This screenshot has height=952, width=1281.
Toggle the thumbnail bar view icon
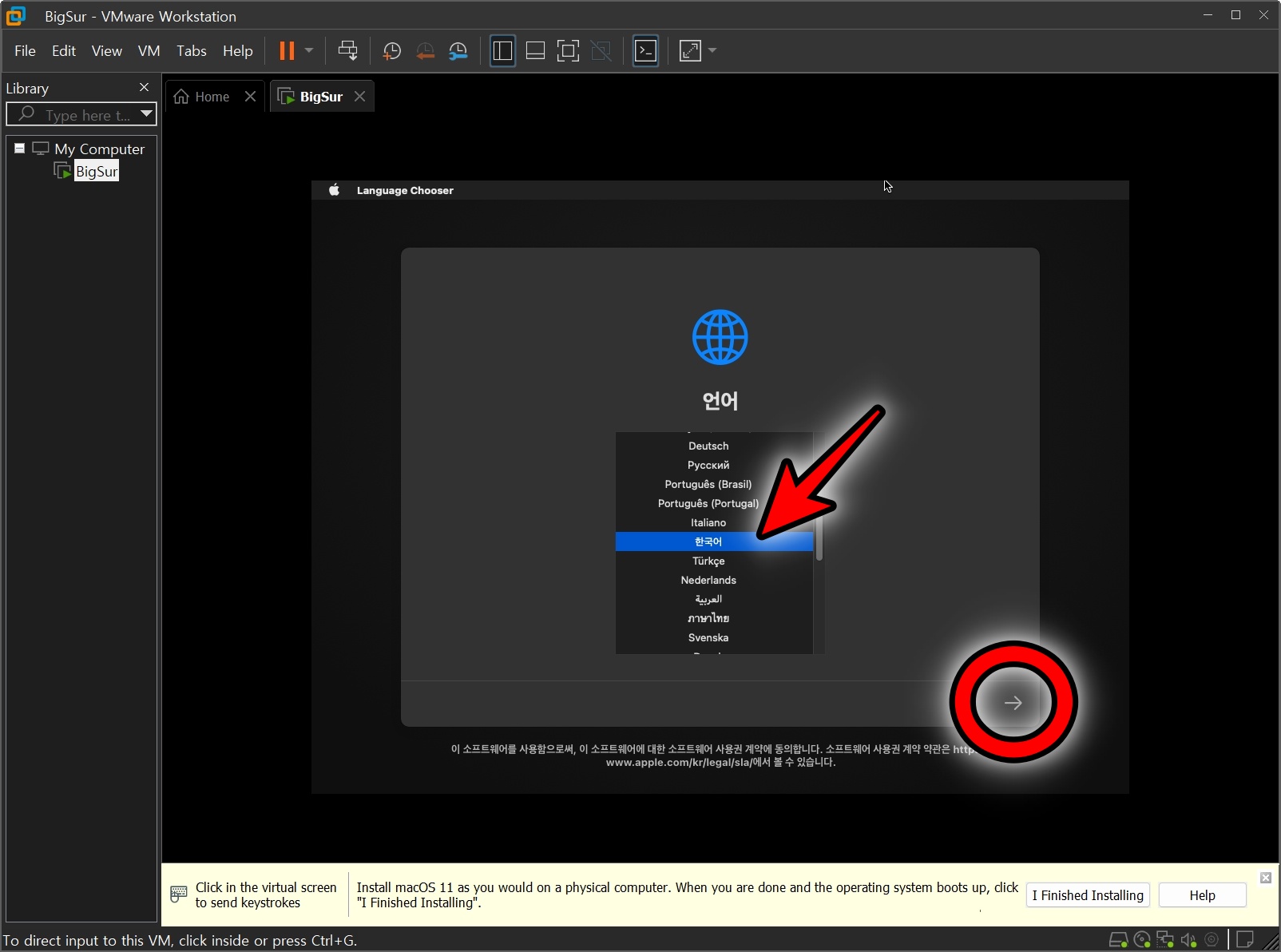pyautogui.click(x=535, y=51)
